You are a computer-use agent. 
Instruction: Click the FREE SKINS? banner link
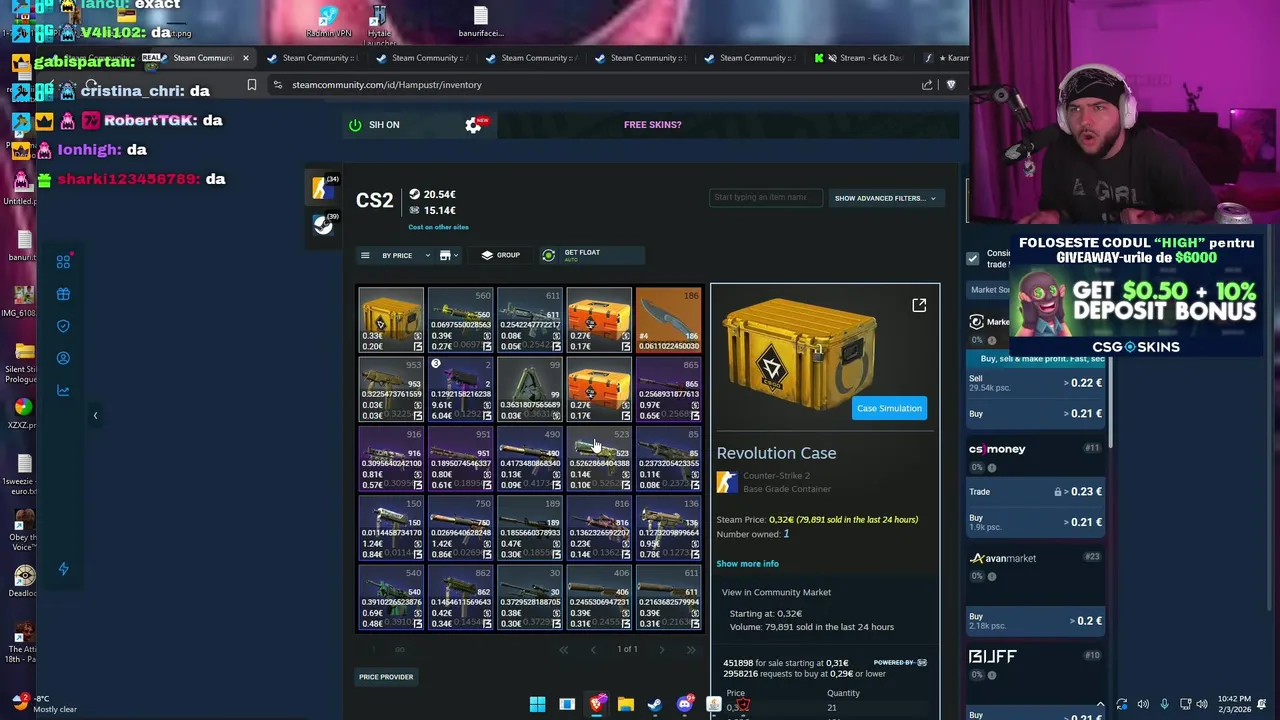[x=652, y=125]
